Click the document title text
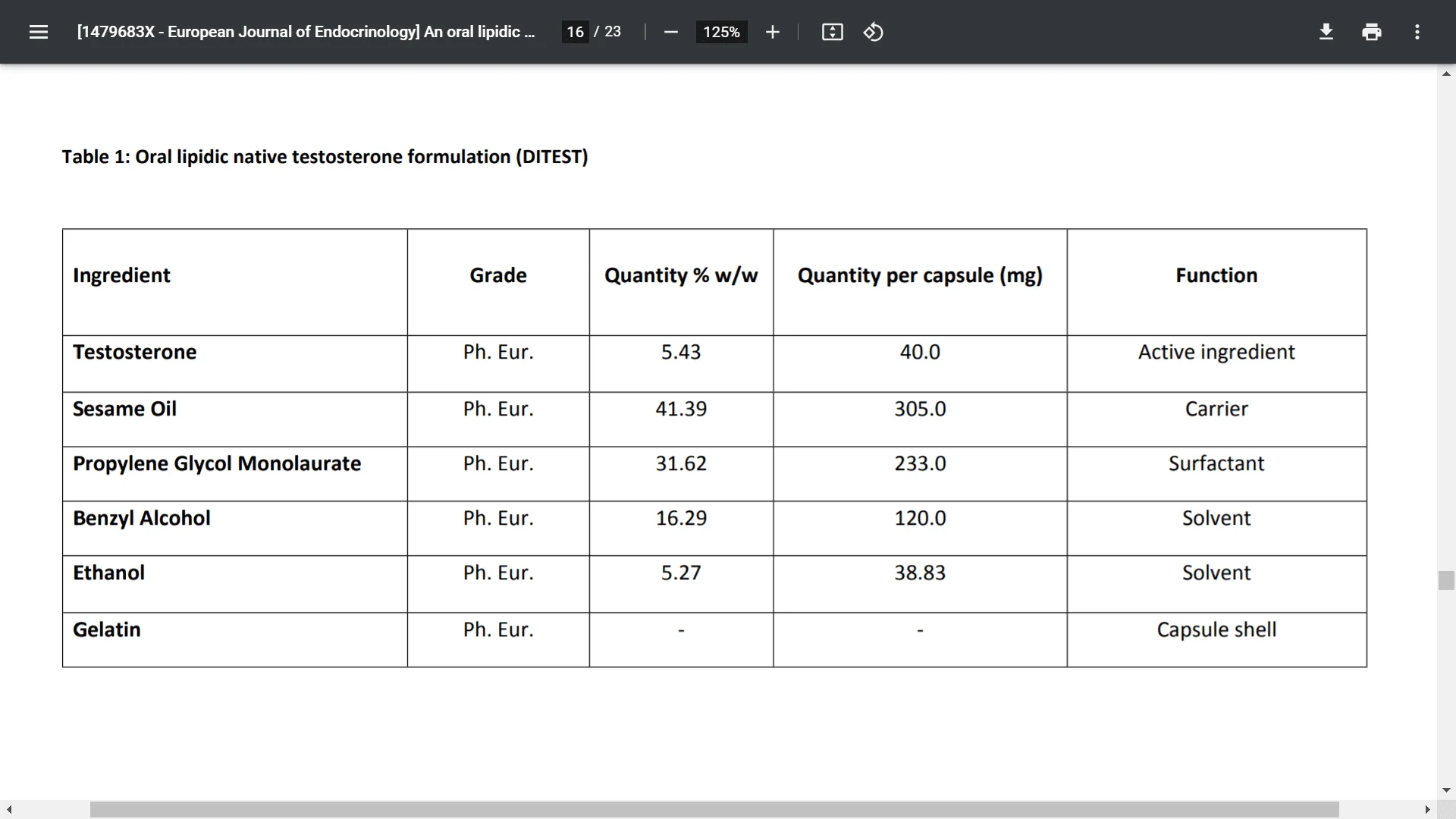Screen dimensions: 1456x819 click(x=306, y=32)
